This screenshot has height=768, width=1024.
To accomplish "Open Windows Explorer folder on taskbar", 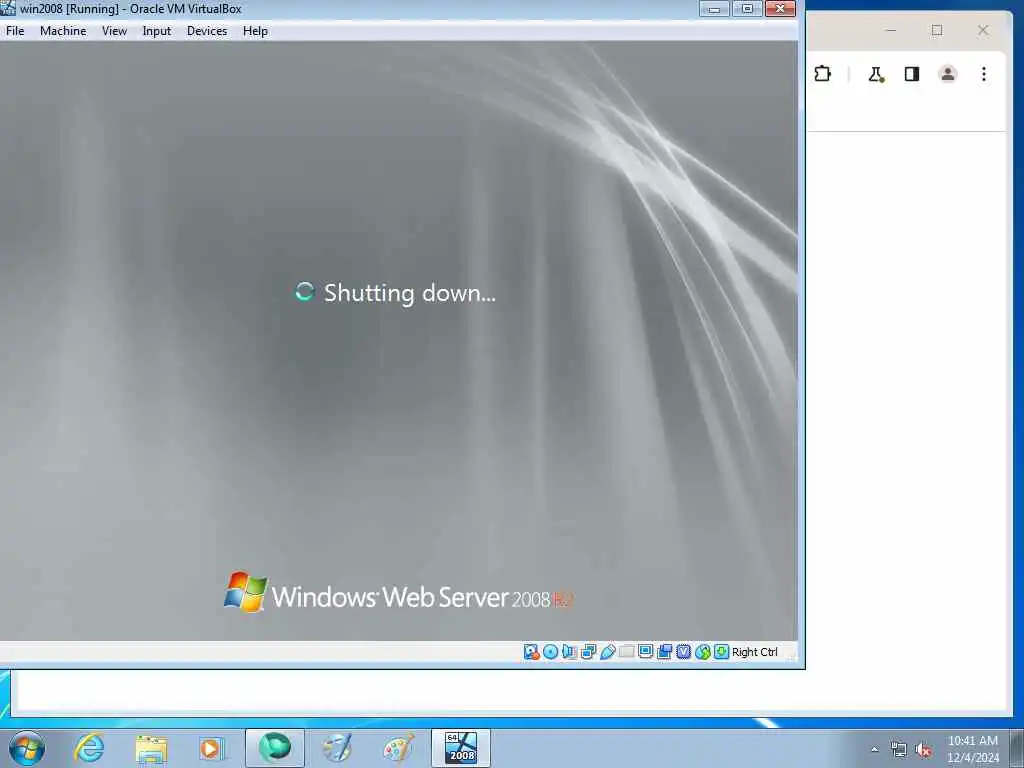I will pos(152,748).
